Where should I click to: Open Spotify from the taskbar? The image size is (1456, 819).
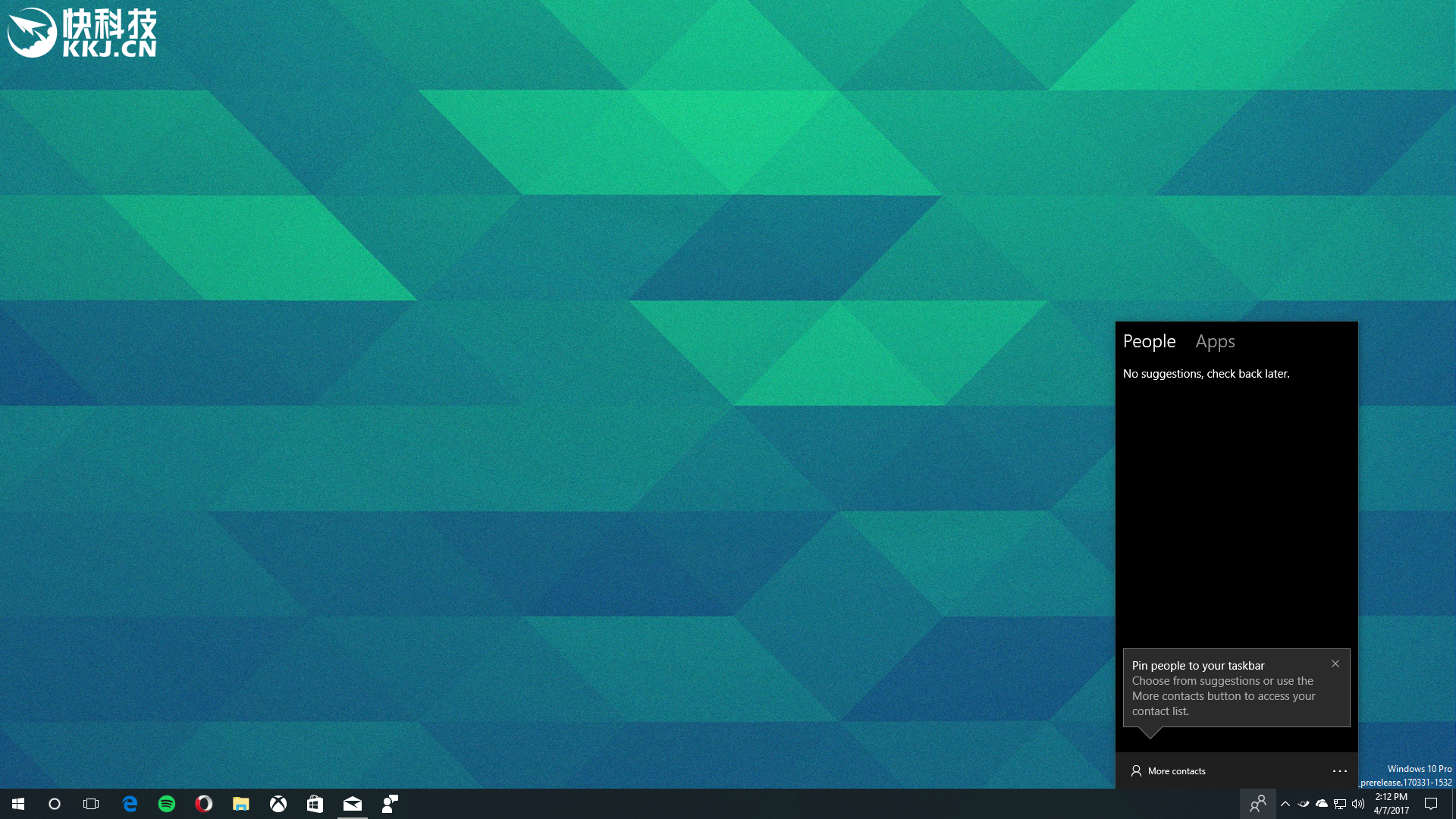click(x=167, y=804)
